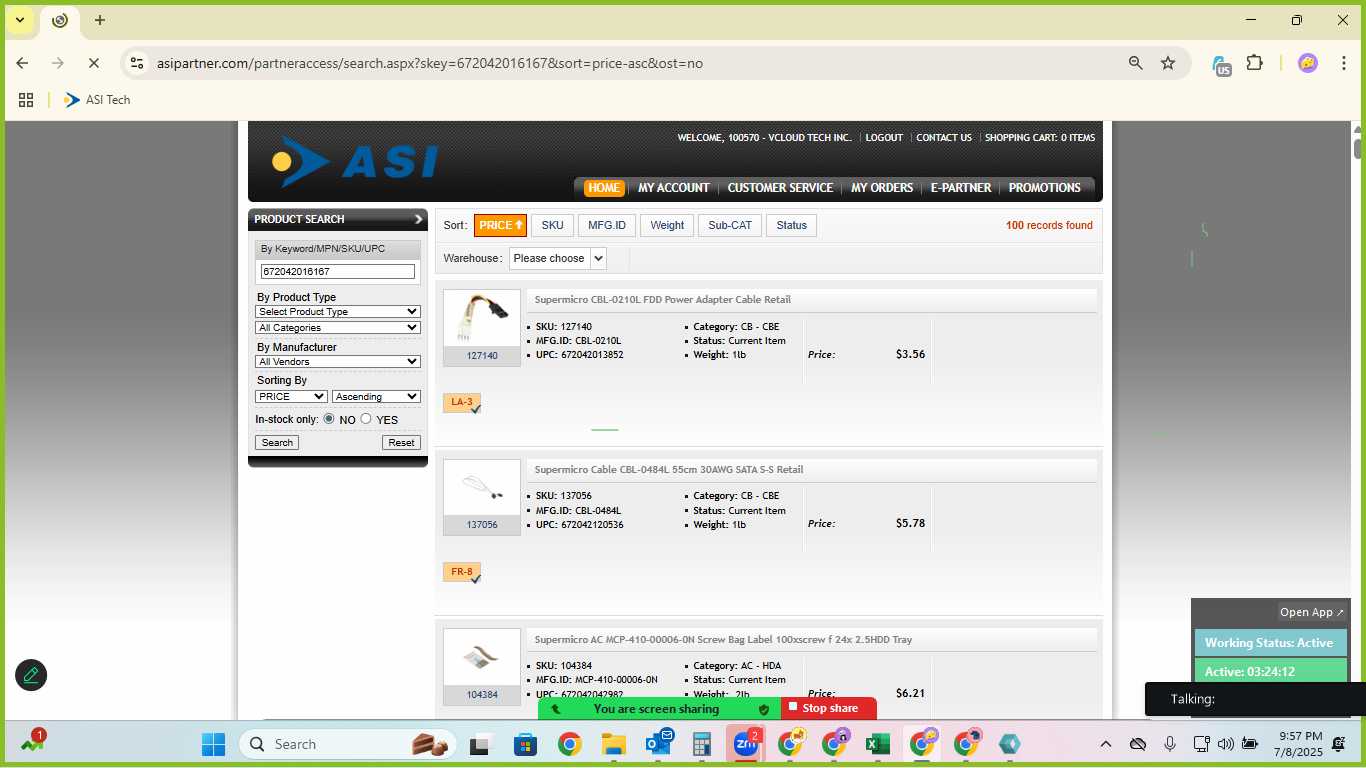
Task: Open product thumbnail for SKU 137056
Action: [x=482, y=488]
